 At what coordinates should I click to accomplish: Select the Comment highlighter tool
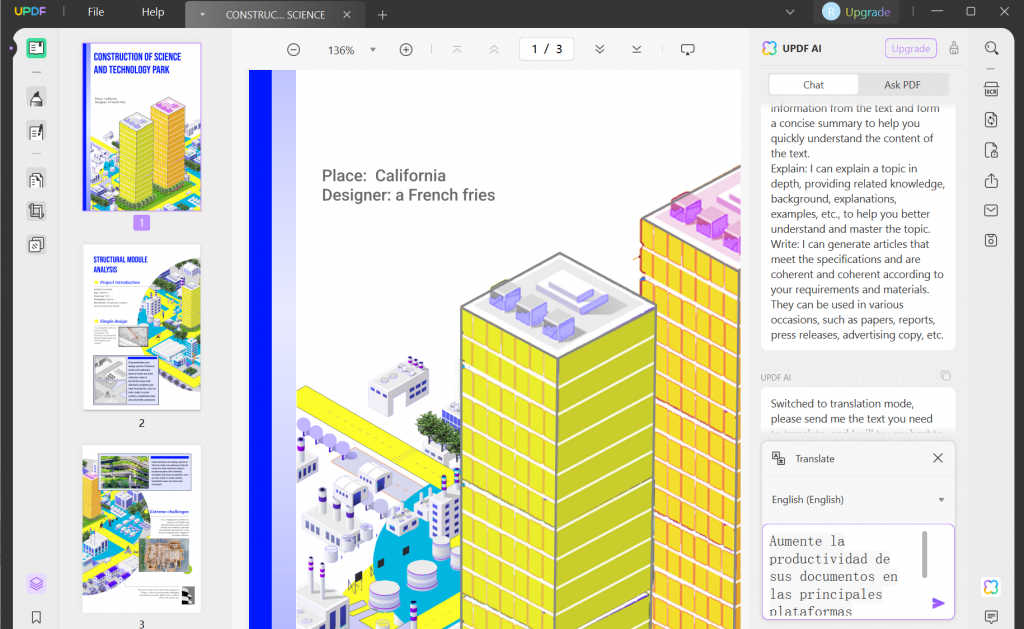coord(36,98)
